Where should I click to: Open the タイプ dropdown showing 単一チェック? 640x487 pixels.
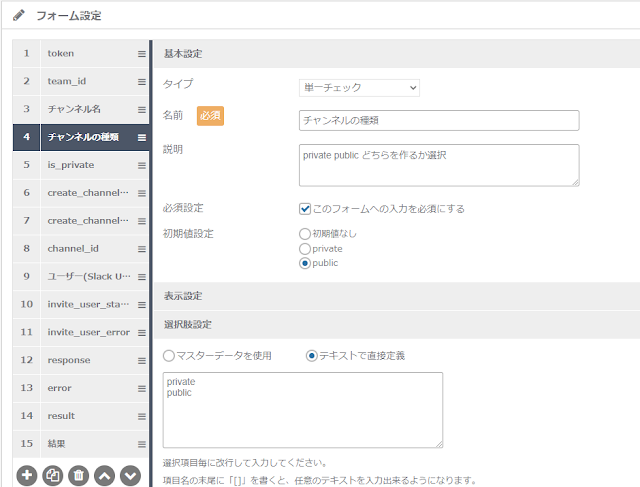click(x=359, y=88)
